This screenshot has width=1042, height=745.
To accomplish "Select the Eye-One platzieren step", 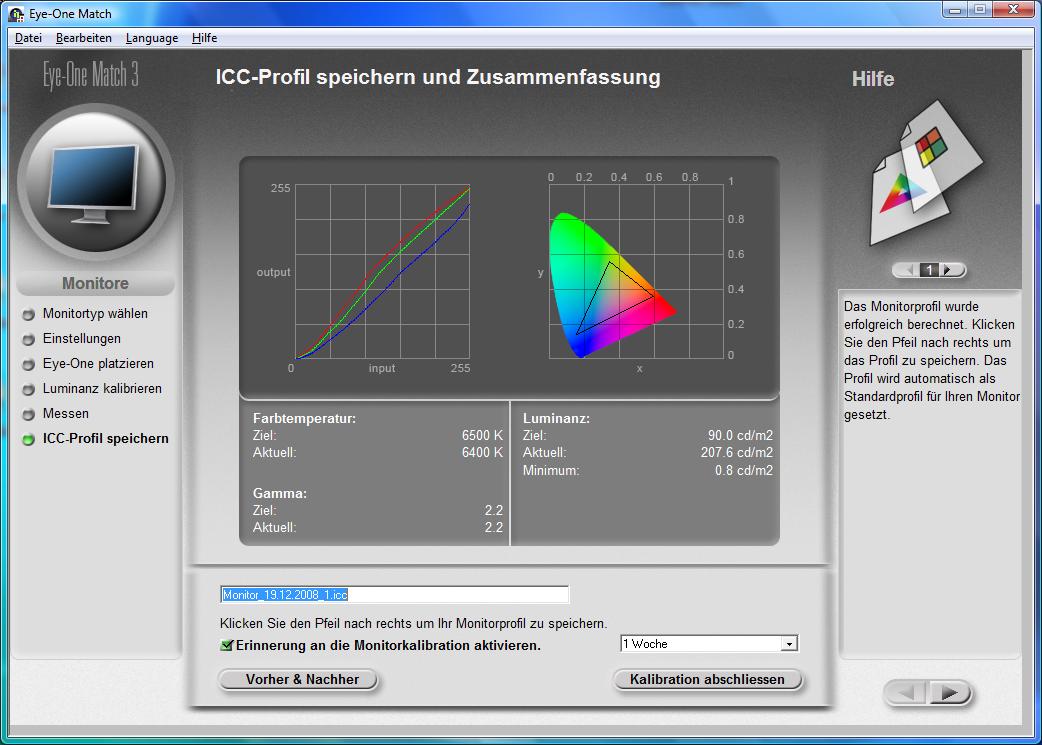I will coord(98,364).
